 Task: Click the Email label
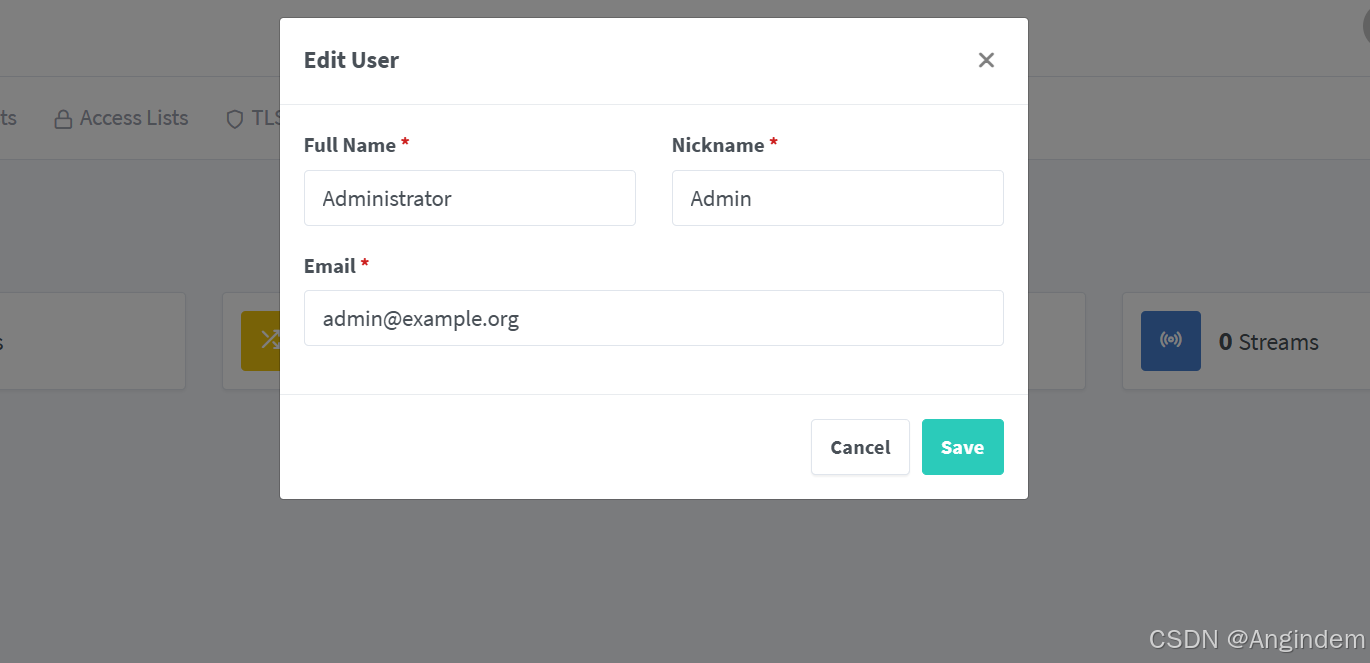[330, 266]
